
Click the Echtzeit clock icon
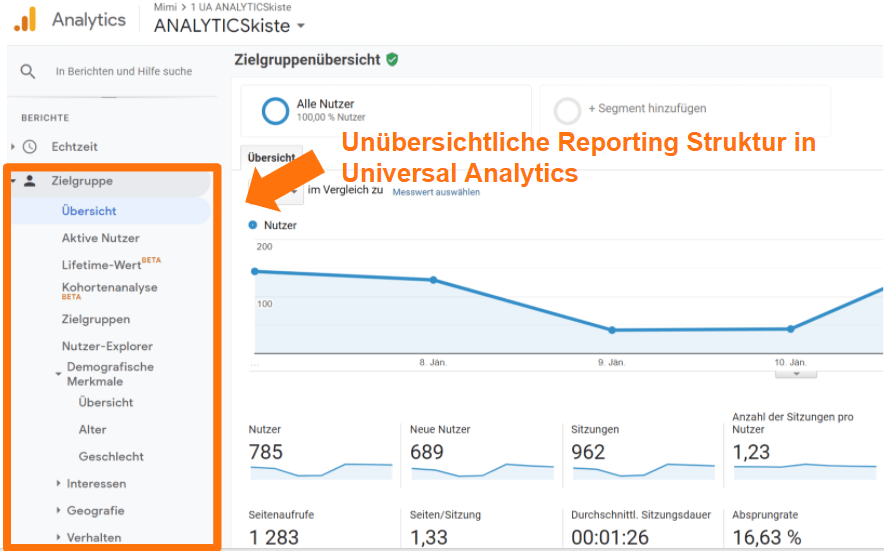click(29, 147)
